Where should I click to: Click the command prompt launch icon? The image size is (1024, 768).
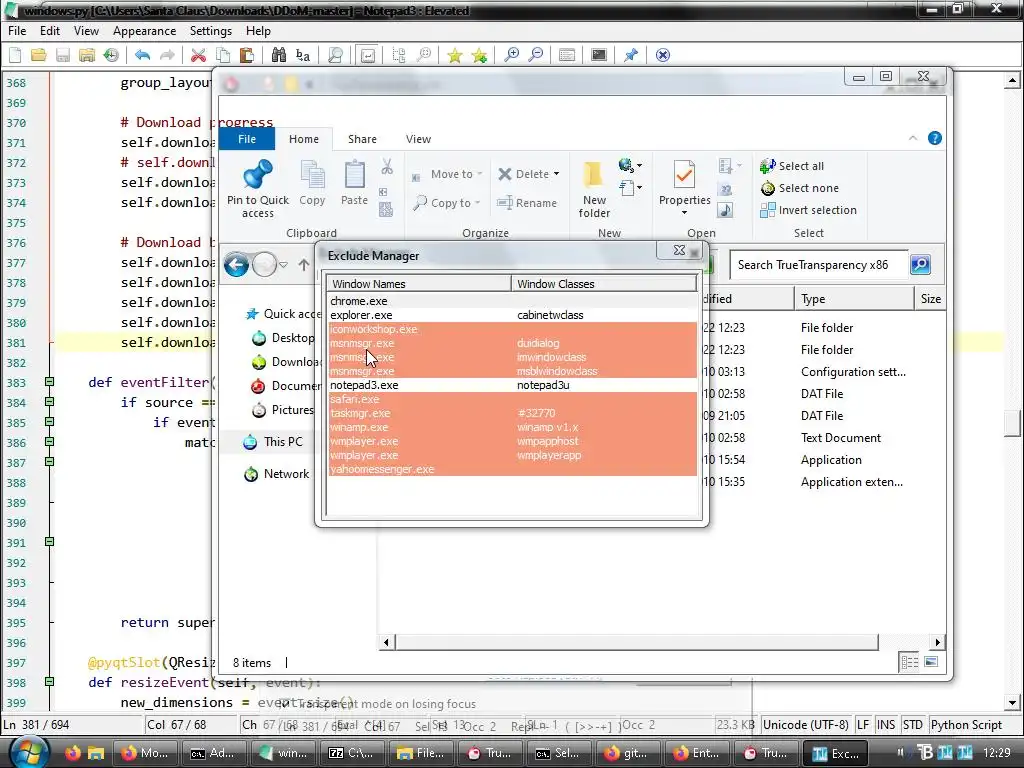[599, 55]
